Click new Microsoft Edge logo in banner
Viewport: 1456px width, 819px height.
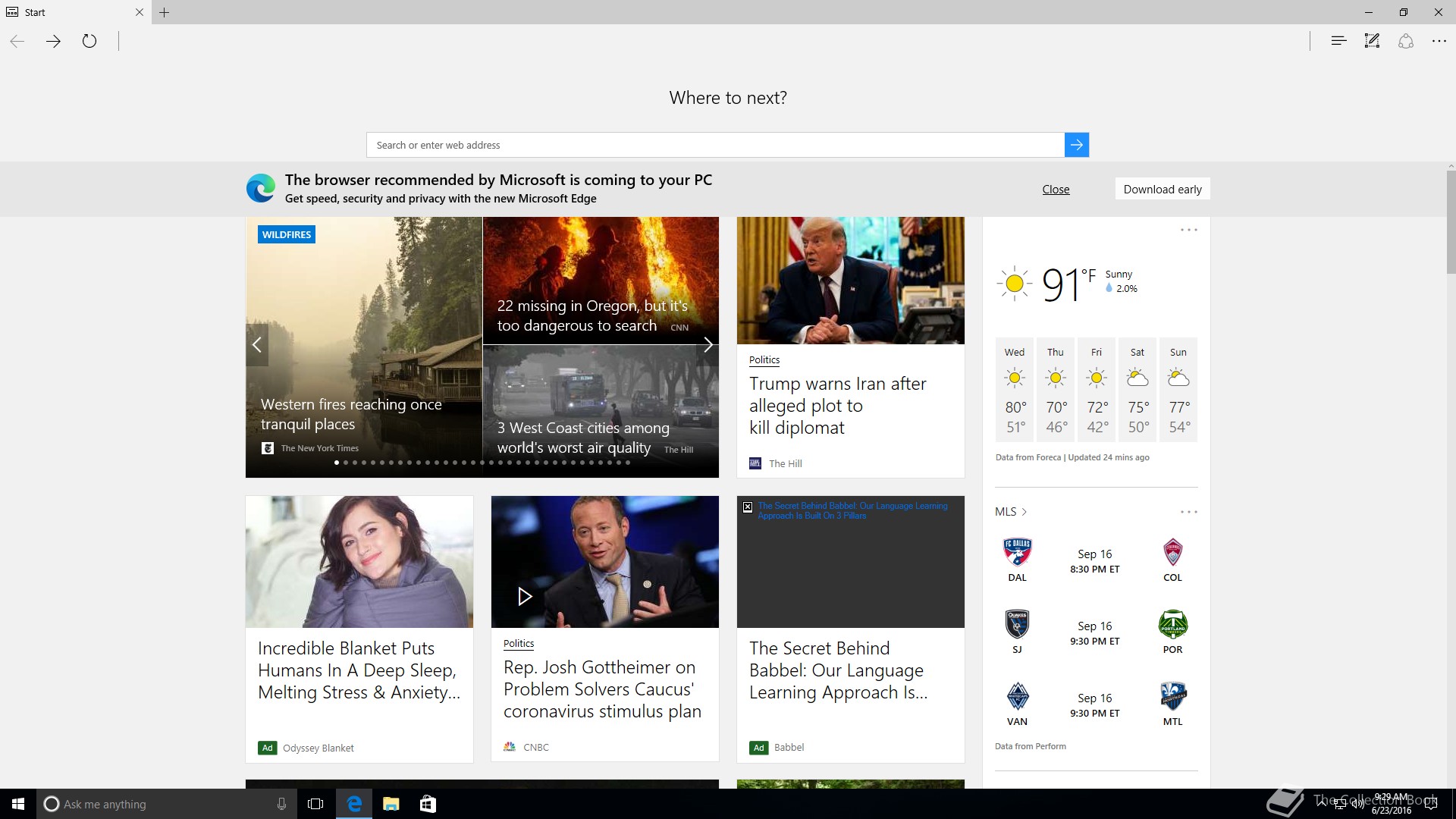click(260, 188)
